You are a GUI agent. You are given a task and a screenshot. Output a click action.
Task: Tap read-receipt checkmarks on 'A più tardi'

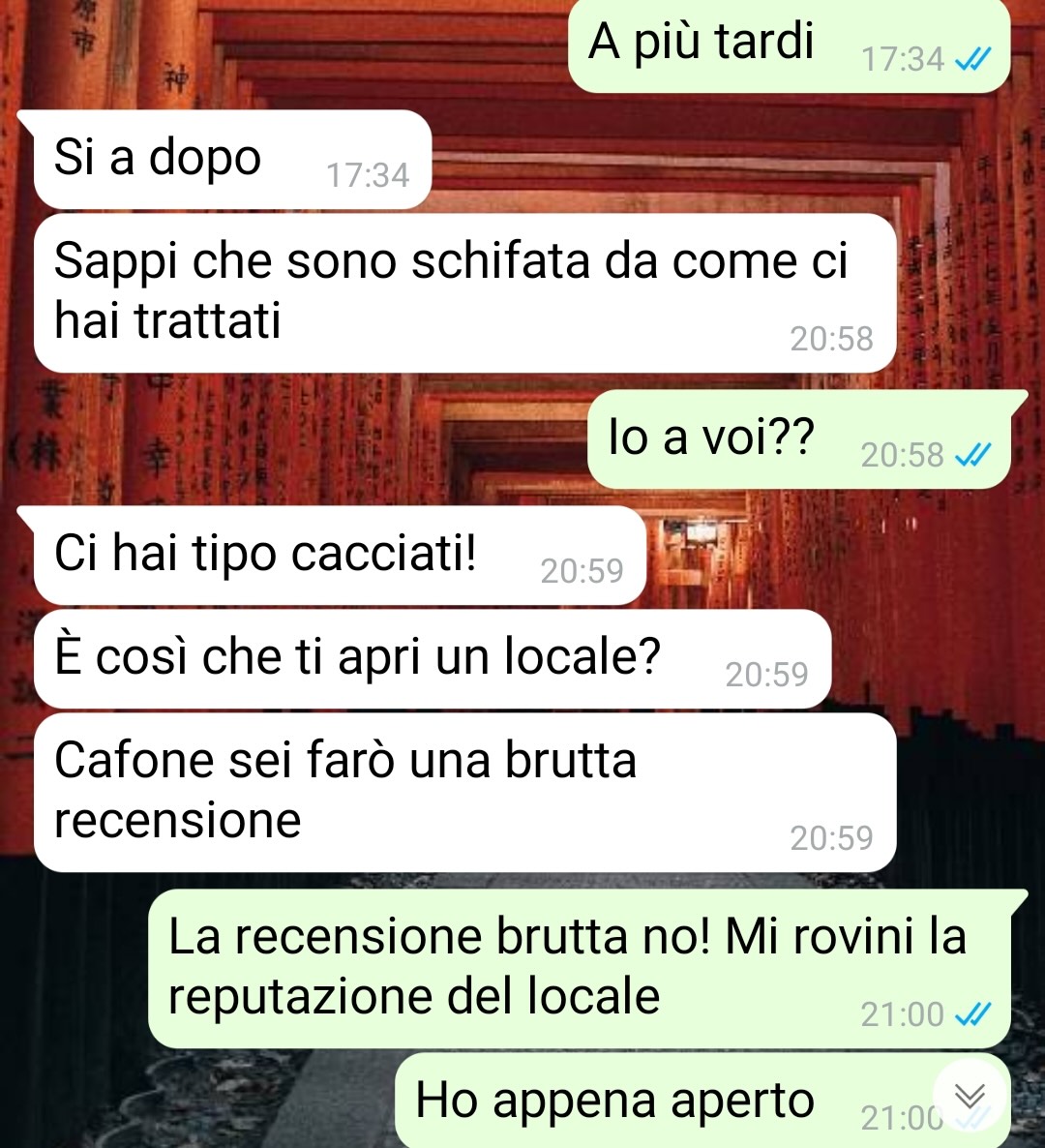pyautogui.click(x=973, y=59)
